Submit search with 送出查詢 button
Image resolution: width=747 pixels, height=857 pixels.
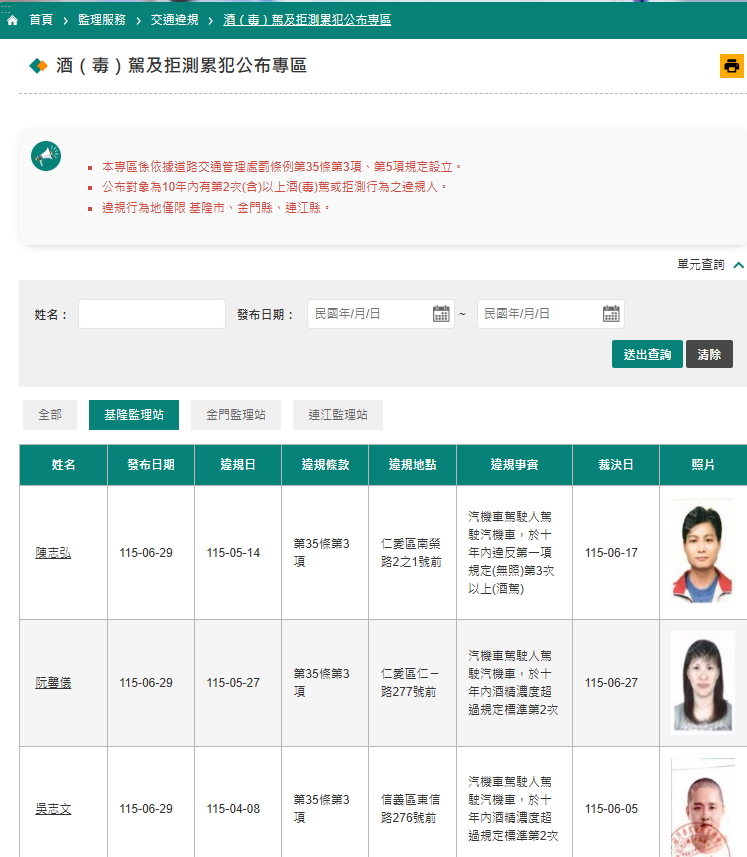click(647, 354)
